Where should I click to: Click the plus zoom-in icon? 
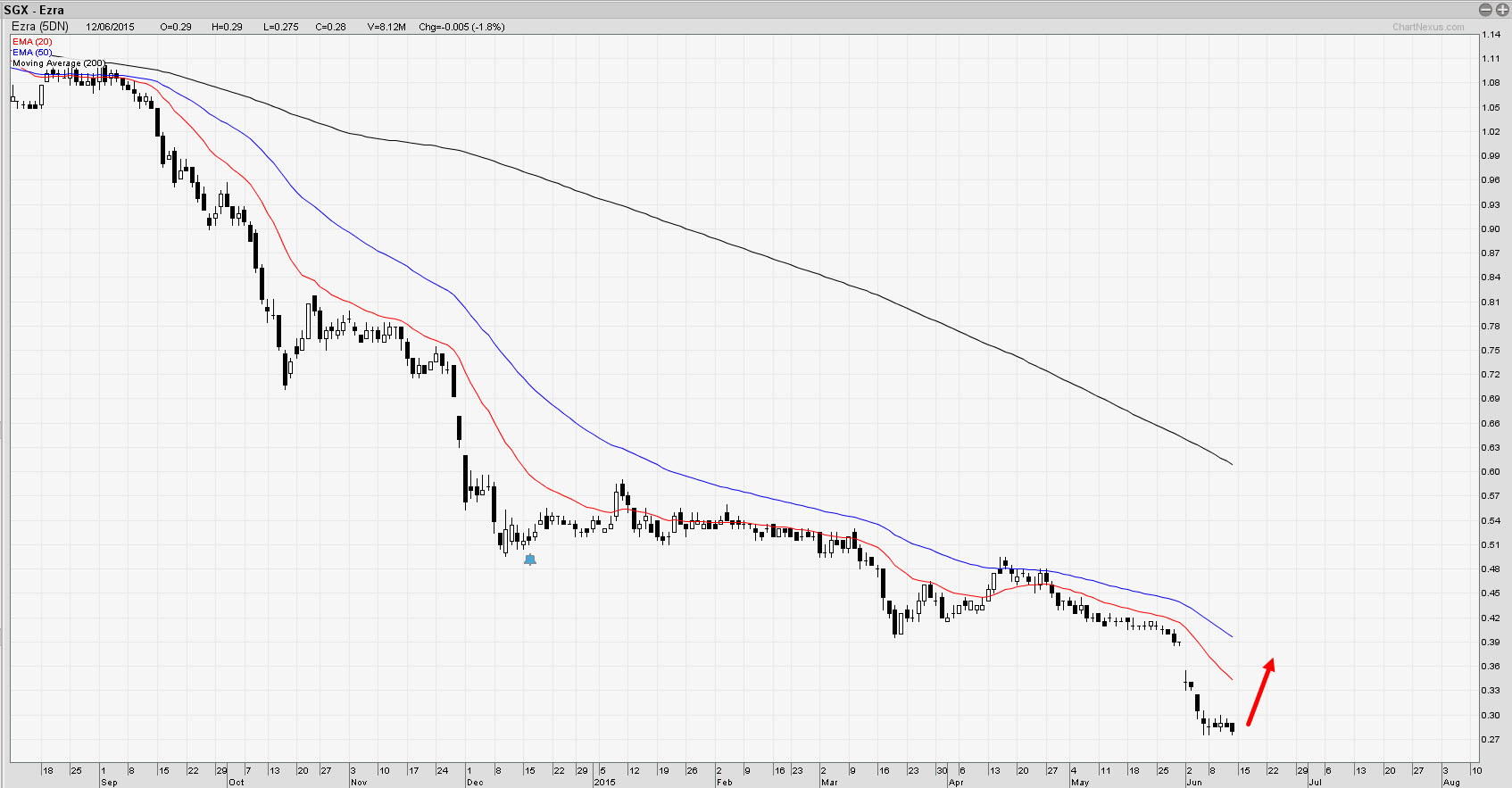click(1501, 10)
